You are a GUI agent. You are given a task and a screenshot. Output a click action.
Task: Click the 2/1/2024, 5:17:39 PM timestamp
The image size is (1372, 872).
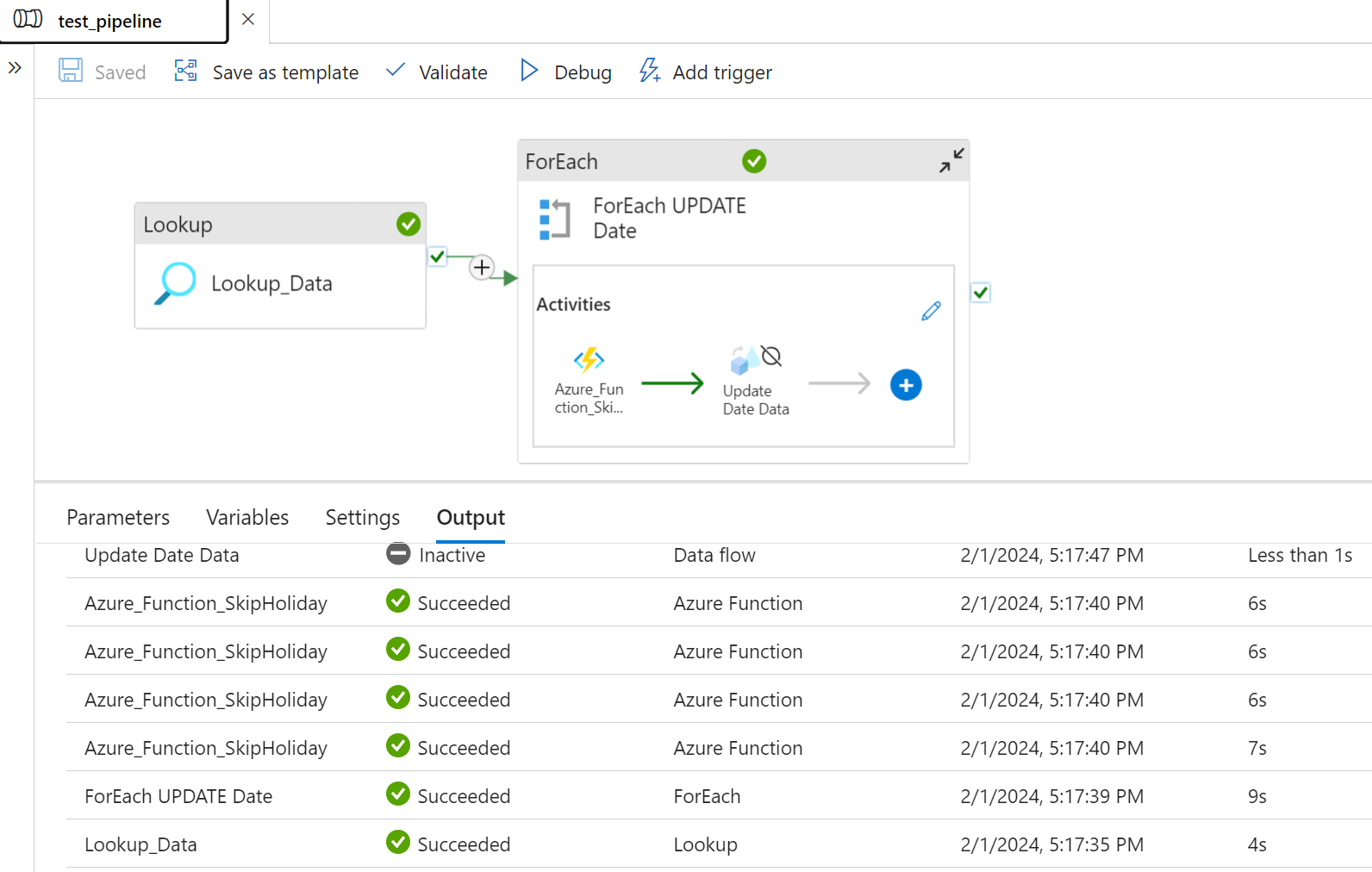coord(1052,796)
